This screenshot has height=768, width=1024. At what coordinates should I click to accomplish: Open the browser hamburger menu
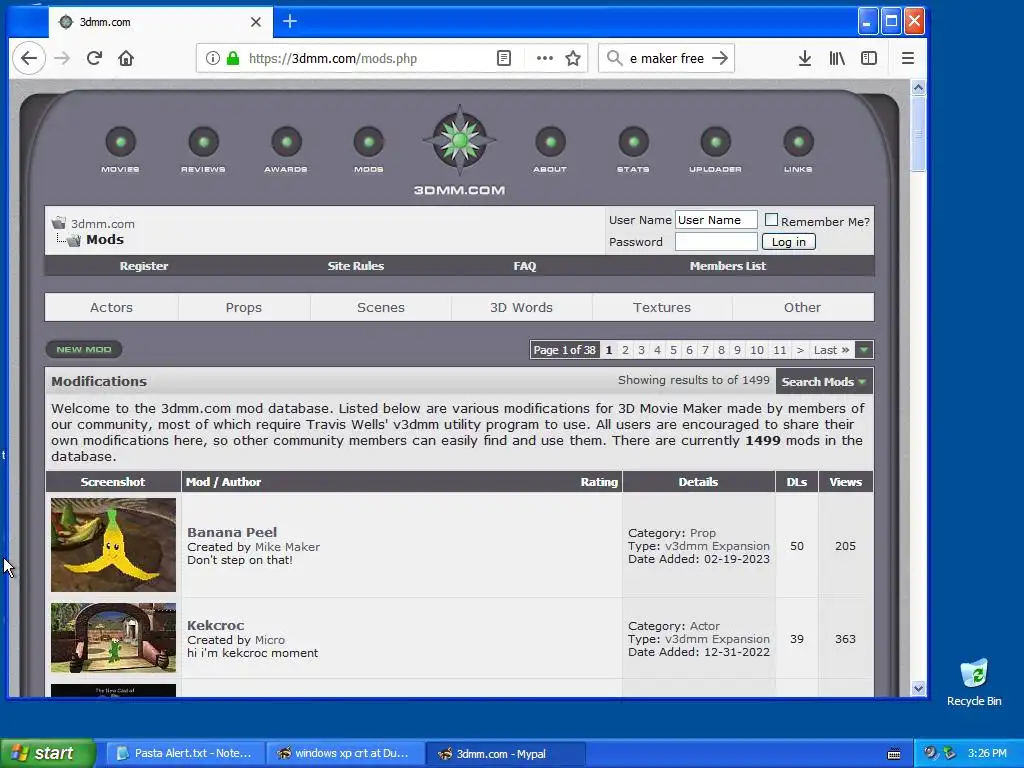point(908,58)
